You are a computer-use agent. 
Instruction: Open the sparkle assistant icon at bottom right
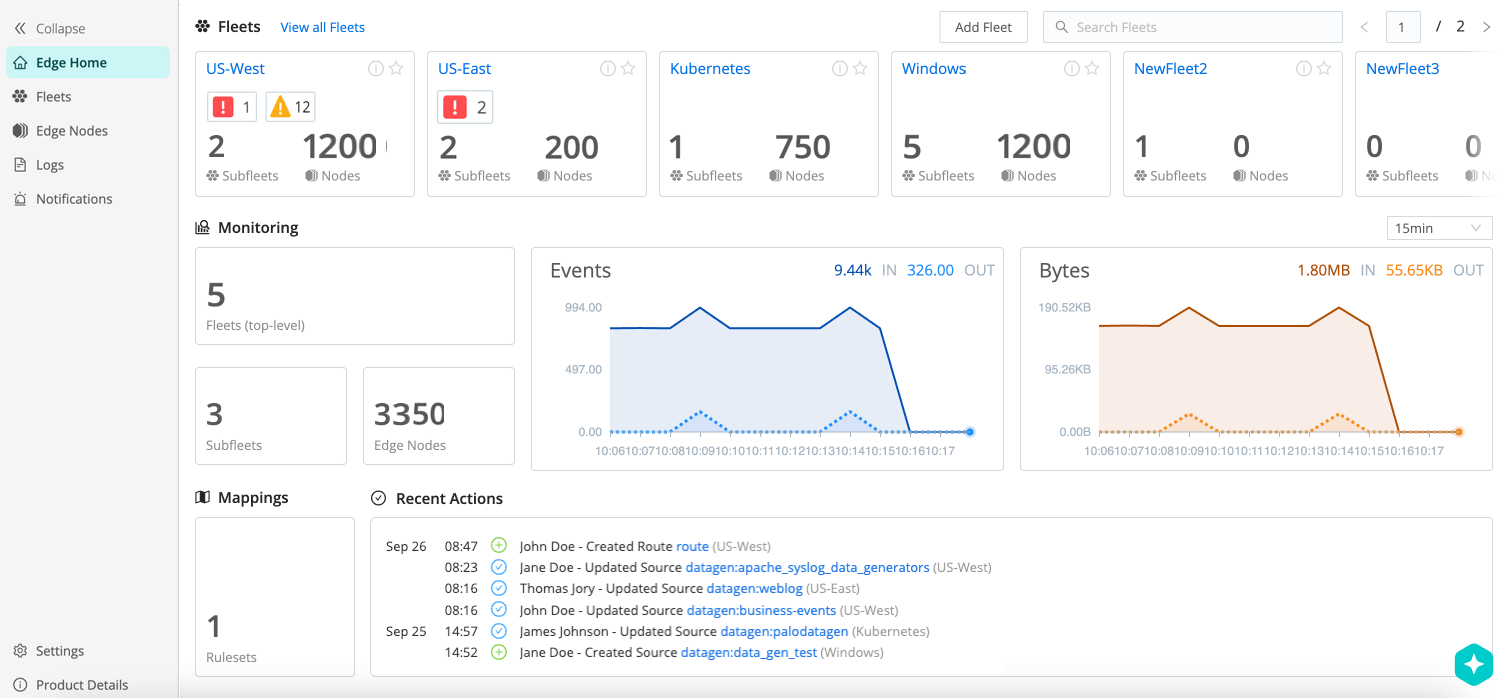pos(1473,664)
